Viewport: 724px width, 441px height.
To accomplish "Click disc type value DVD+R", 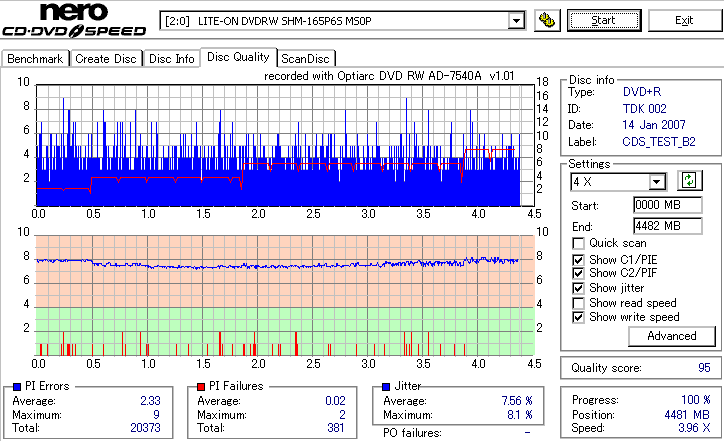I will click(642, 92).
